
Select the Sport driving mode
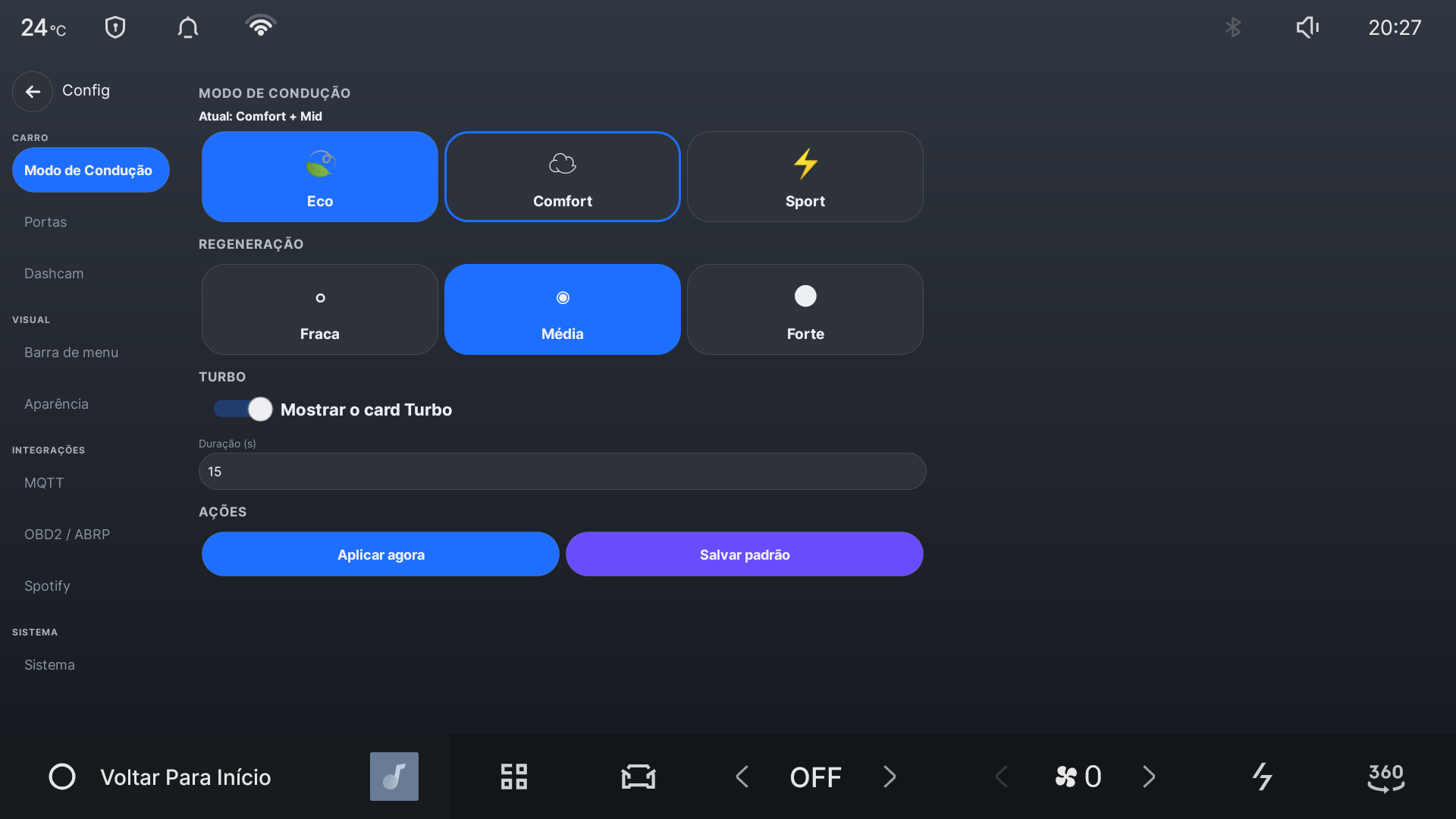tap(805, 177)
